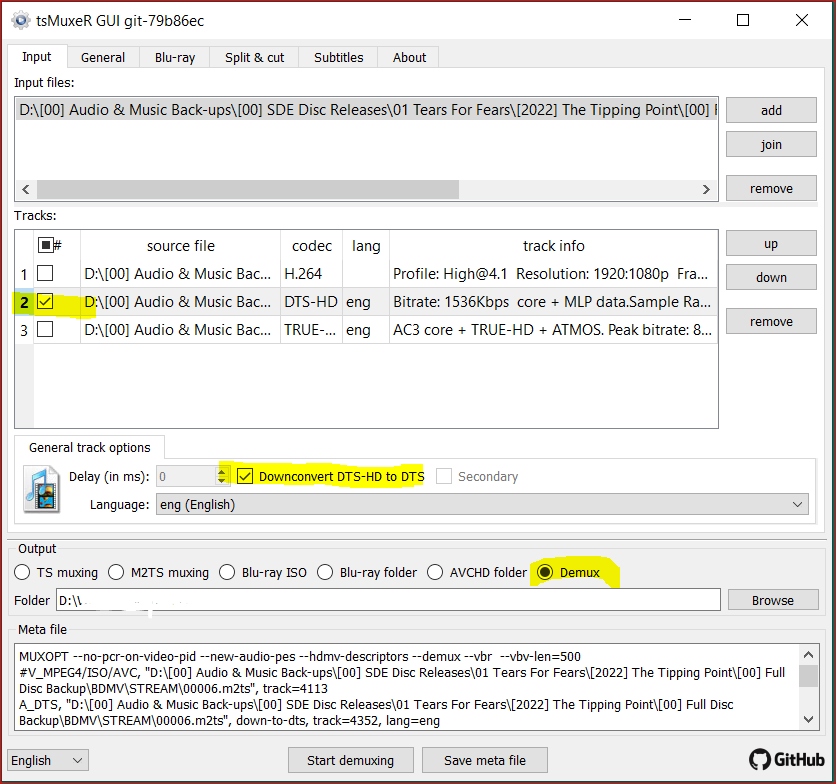This screenshot has height=784, width=836.
Task: Click the audio track media icon
Action: click(x=42, y=489)
